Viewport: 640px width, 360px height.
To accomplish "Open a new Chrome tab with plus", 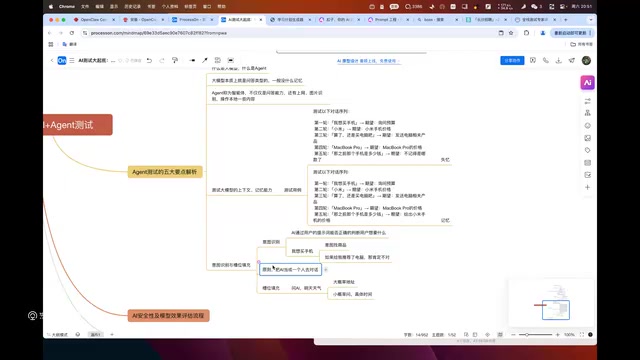I will [566, 20].
